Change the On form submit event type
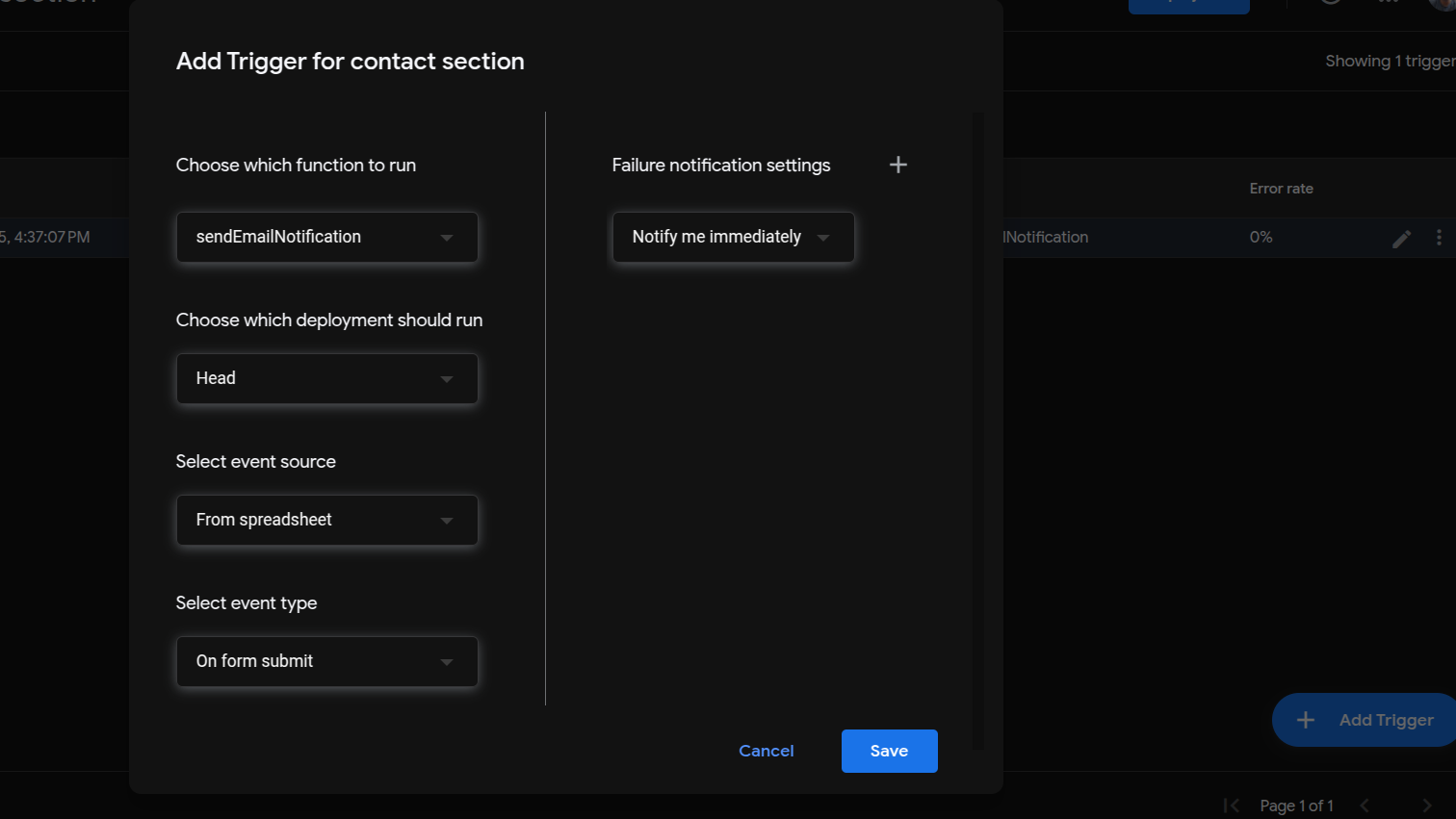 (327, 662)
